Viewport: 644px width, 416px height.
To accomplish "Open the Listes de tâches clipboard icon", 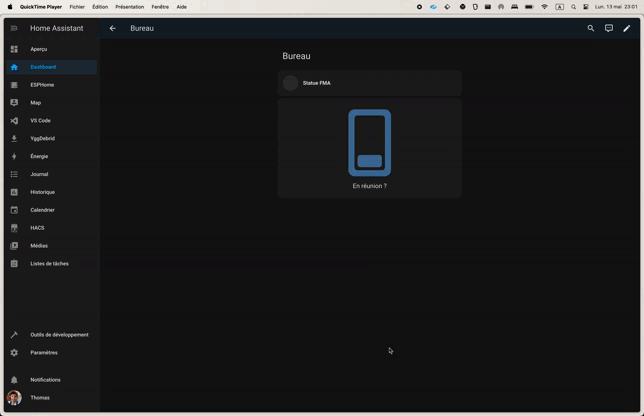I will [x=14, y=264].
